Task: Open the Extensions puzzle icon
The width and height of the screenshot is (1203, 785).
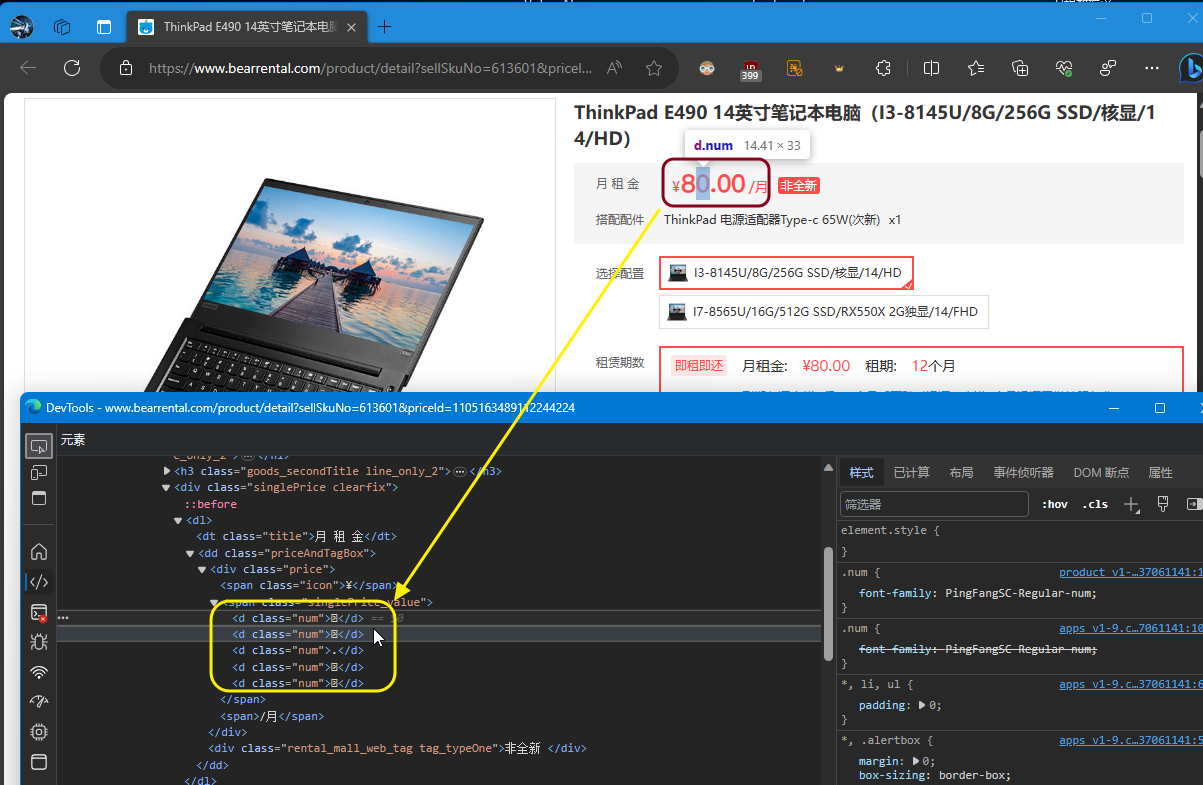Action: coord(883,68)
